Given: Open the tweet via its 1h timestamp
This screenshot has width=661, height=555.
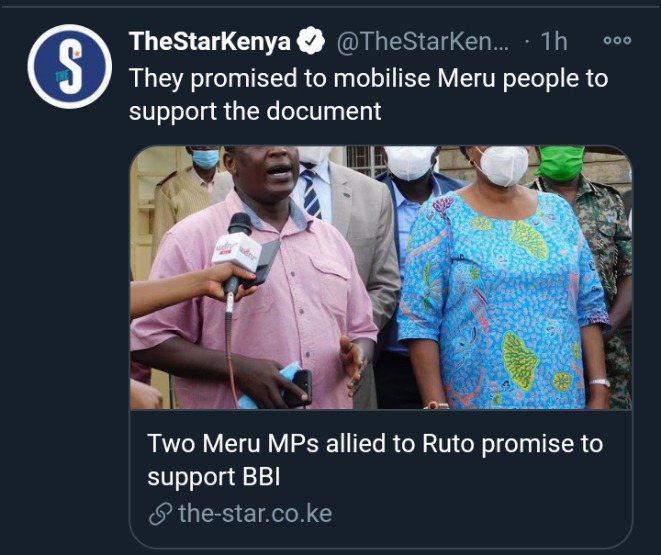Looking at the screenshot, I should [554, 41].
